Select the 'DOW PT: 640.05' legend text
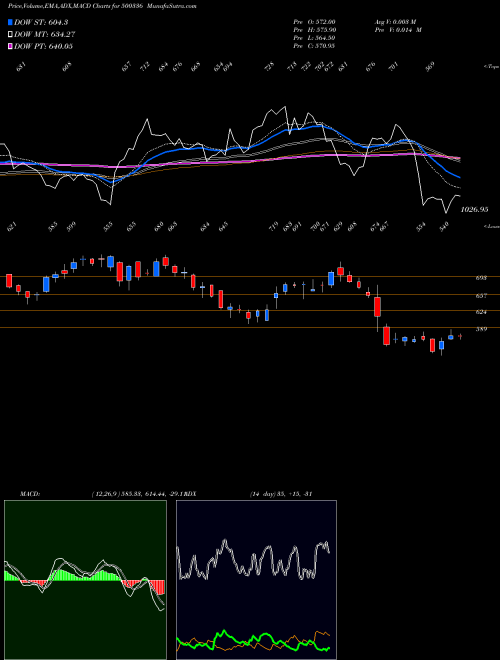 [43, 46]
